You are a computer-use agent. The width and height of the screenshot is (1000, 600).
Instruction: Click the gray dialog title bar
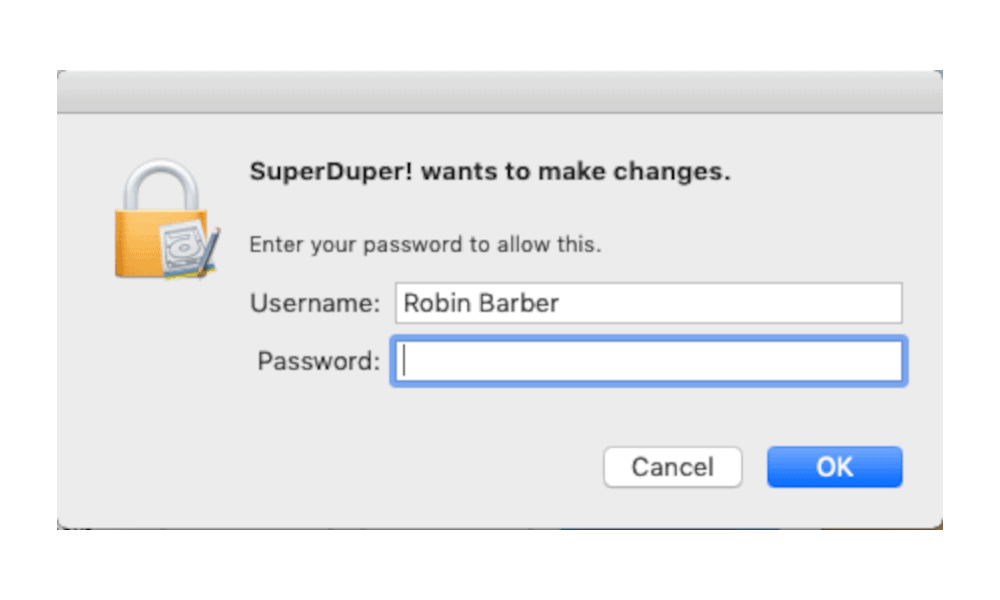tap(500, 92)
